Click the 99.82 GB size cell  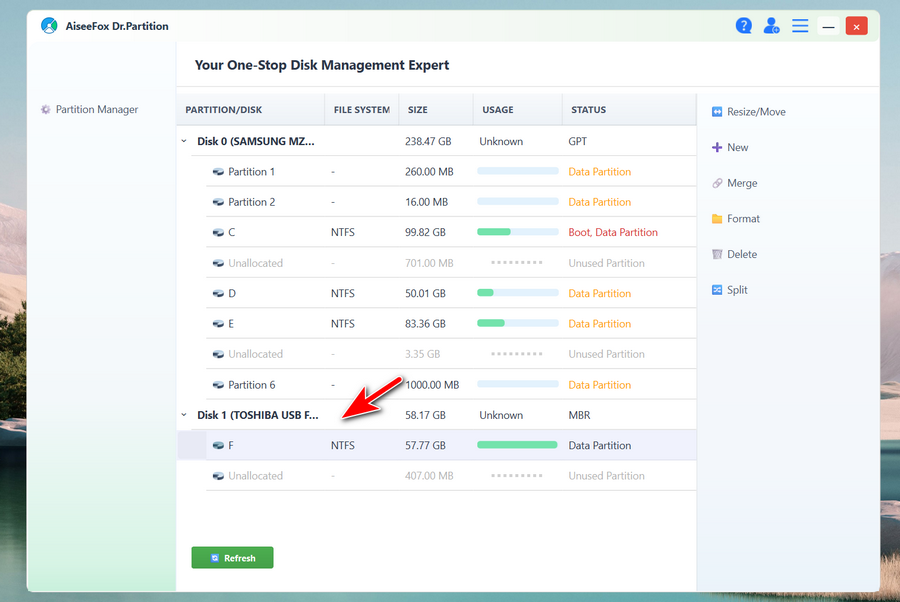pyautogui.click(x=425, y=232)
